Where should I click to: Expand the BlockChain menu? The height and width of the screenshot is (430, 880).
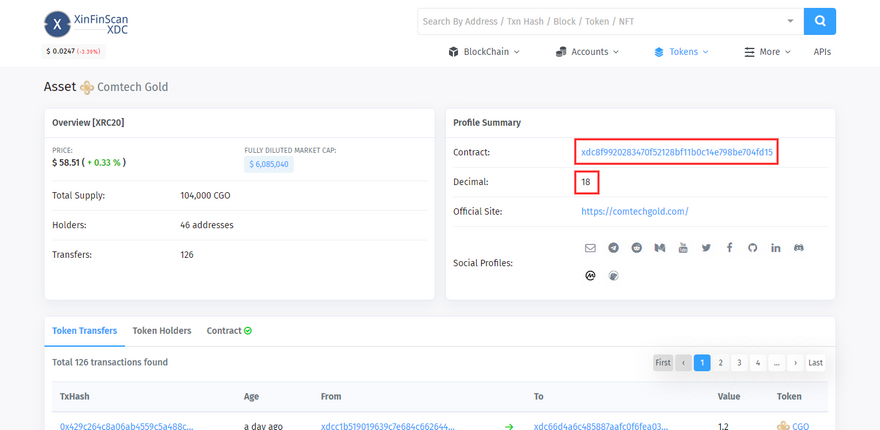(x=484, y=52)
